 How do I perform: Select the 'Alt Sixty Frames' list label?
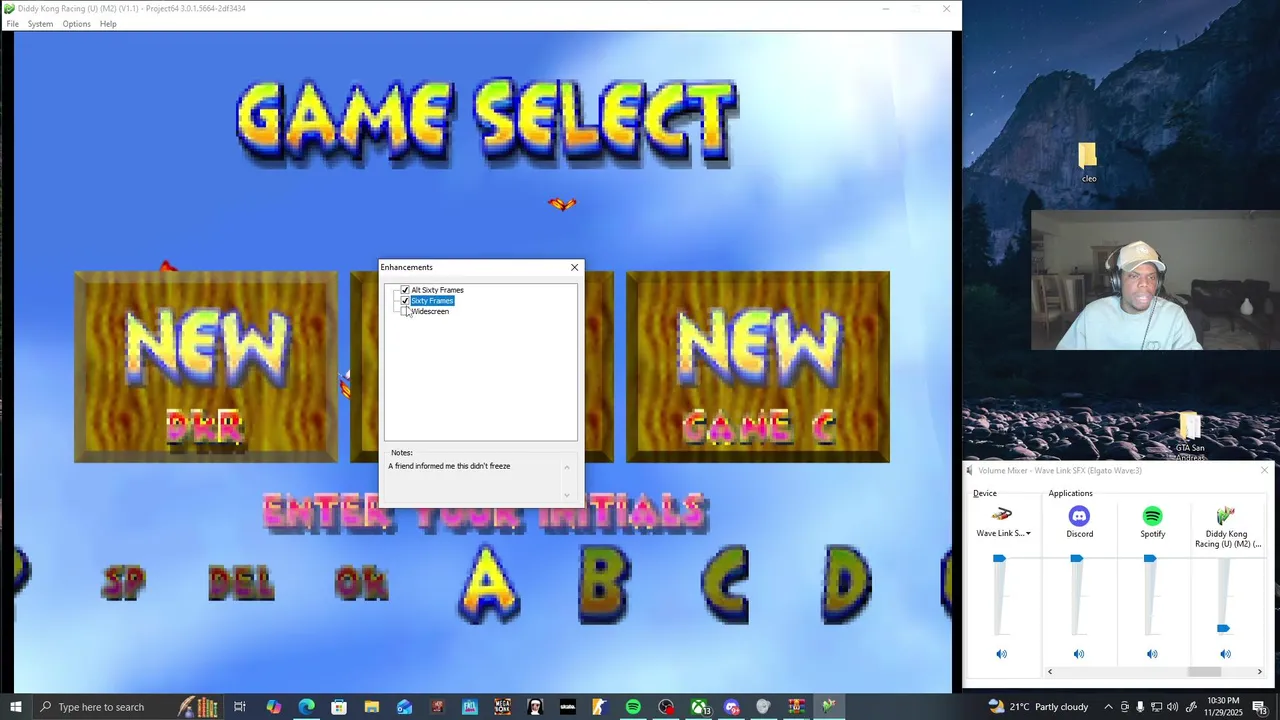point(437,290)
